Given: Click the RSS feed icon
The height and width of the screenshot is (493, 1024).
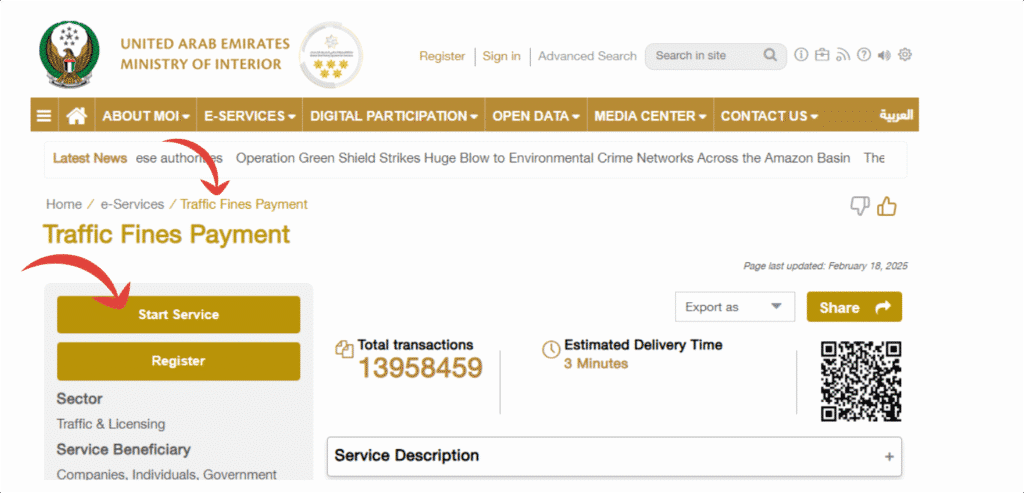Looking at the screenshot, I should tap(843, 56).
